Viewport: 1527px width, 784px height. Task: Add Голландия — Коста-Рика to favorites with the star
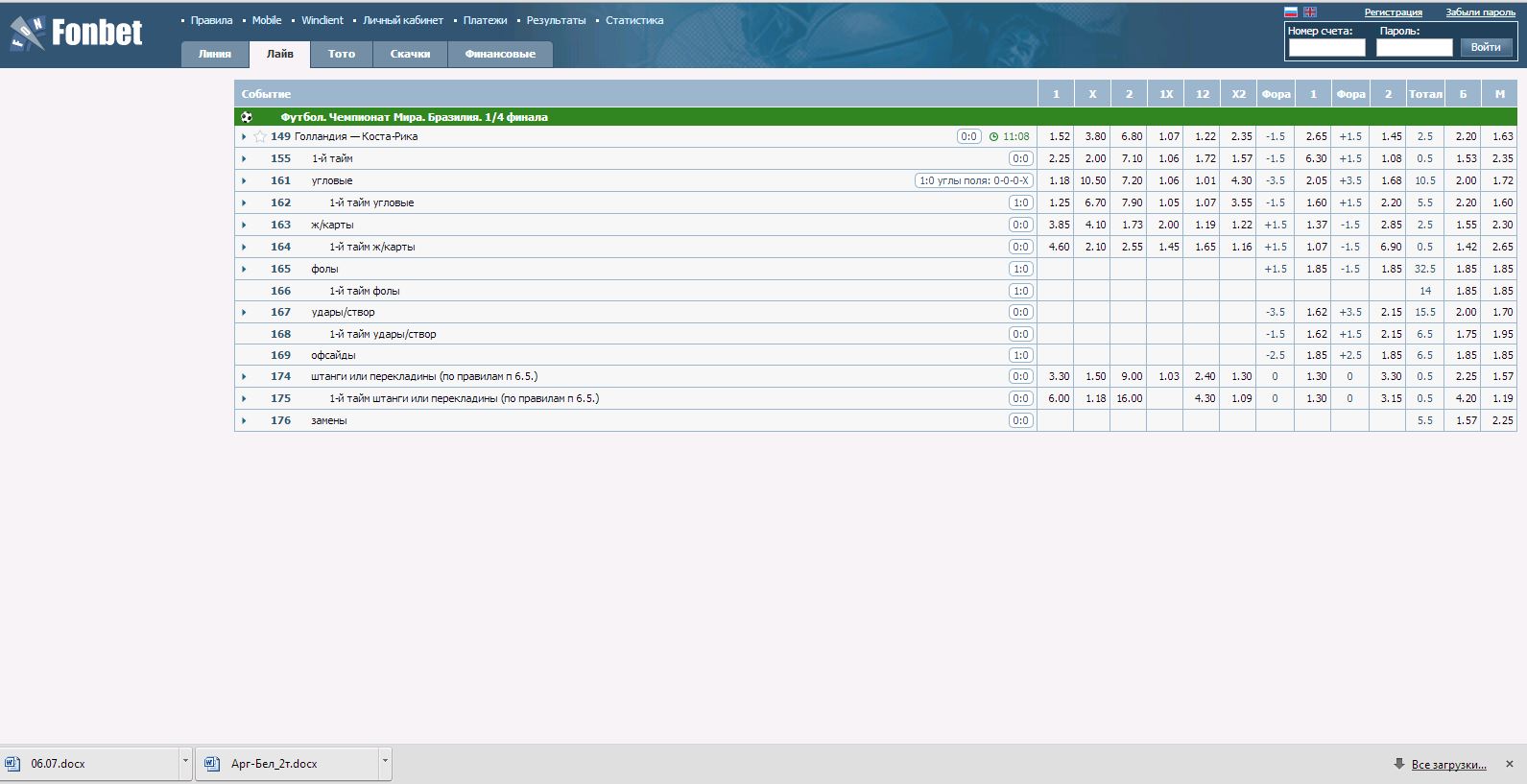coord(260,136)
